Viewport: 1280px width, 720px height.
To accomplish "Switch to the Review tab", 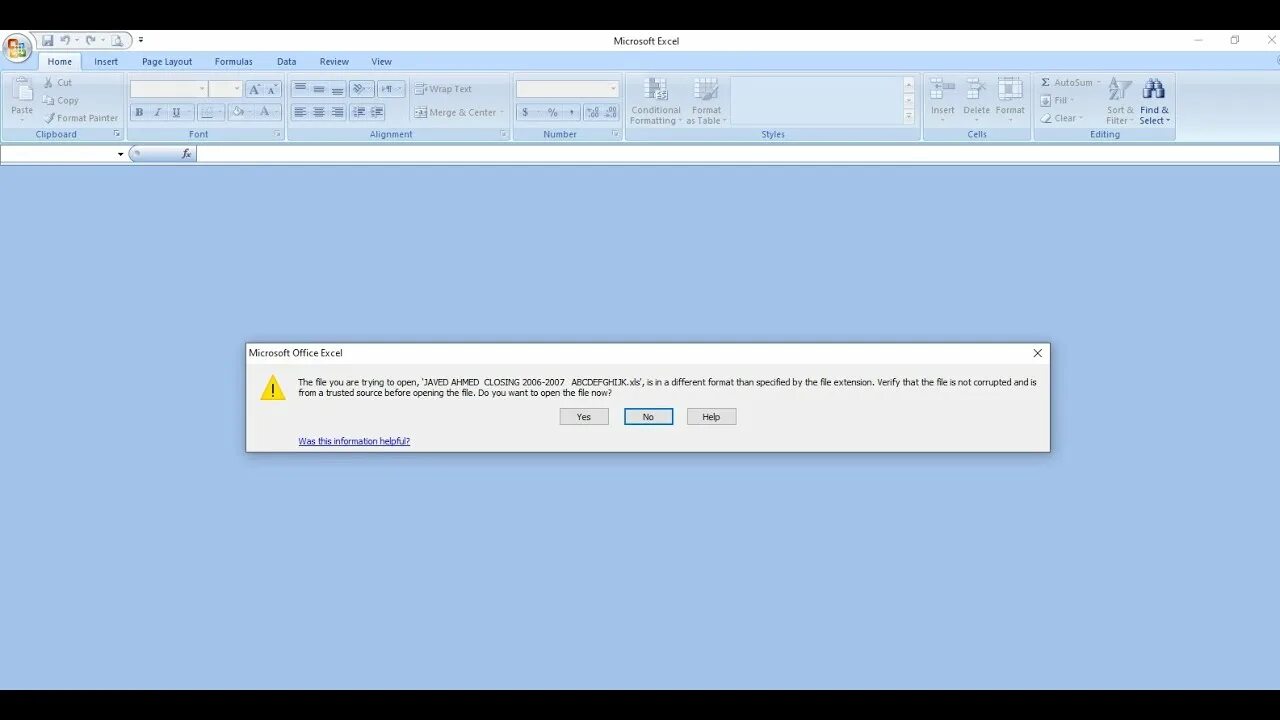I will tap(334, 61).
